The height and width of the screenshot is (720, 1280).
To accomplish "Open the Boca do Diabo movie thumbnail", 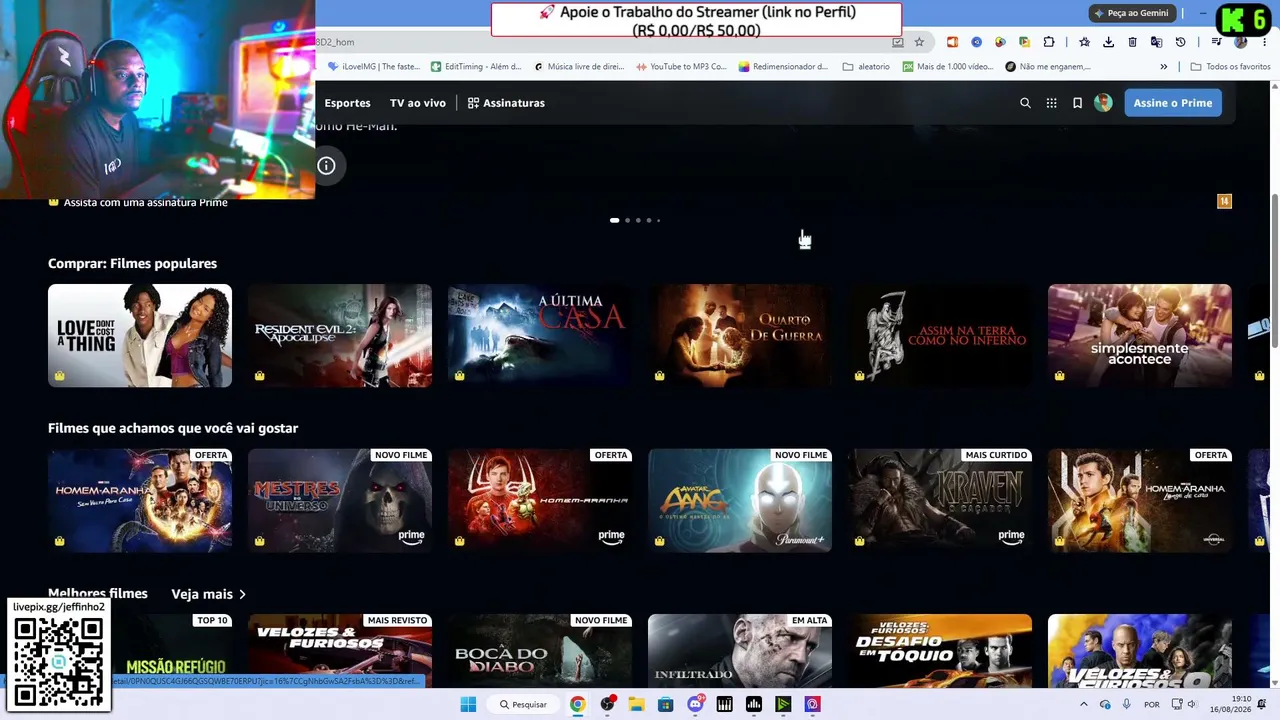I will coord(540,651).
